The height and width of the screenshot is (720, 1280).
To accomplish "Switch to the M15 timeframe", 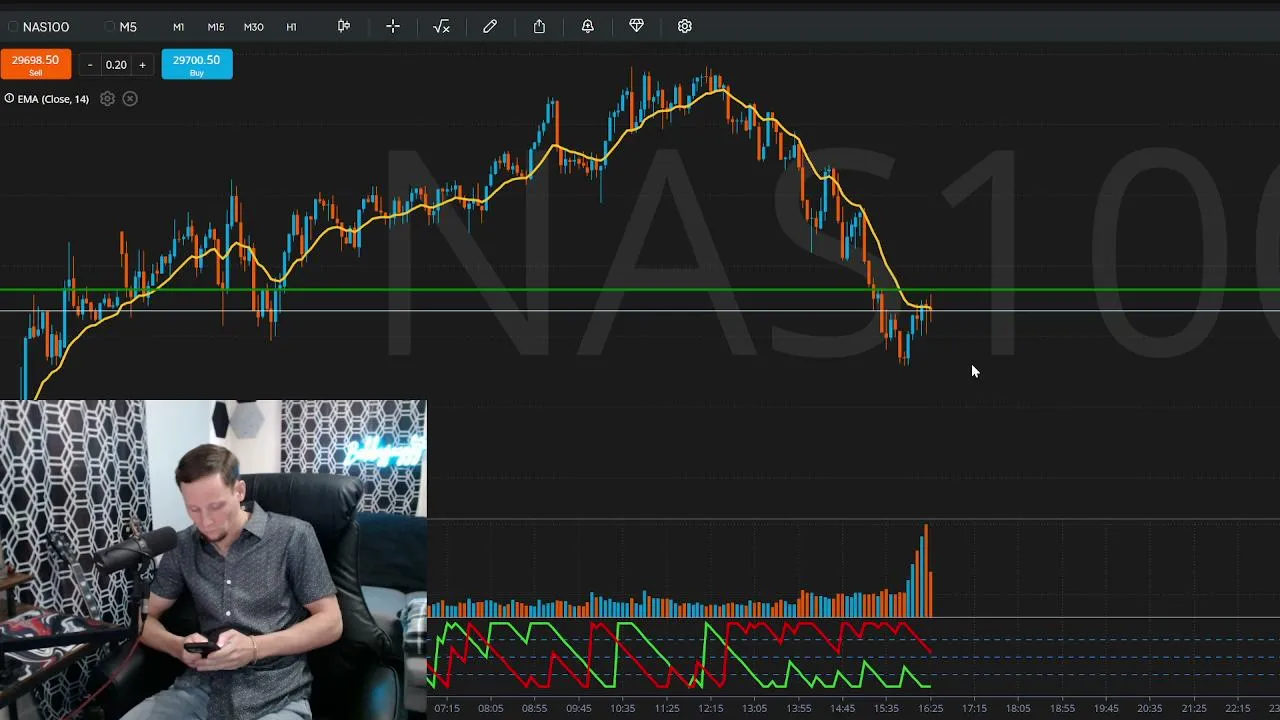I will point(216,27).
